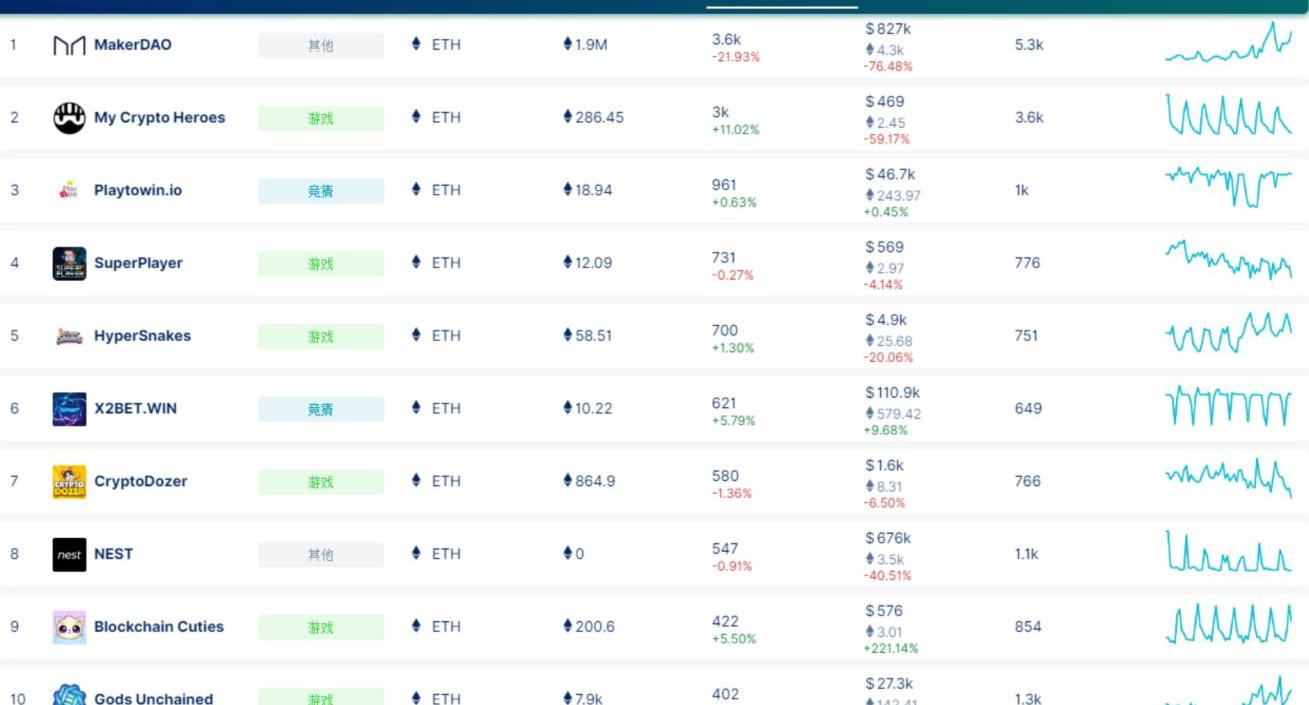
Task: Click the $676k volume for NEST
Action: [888, 538]
